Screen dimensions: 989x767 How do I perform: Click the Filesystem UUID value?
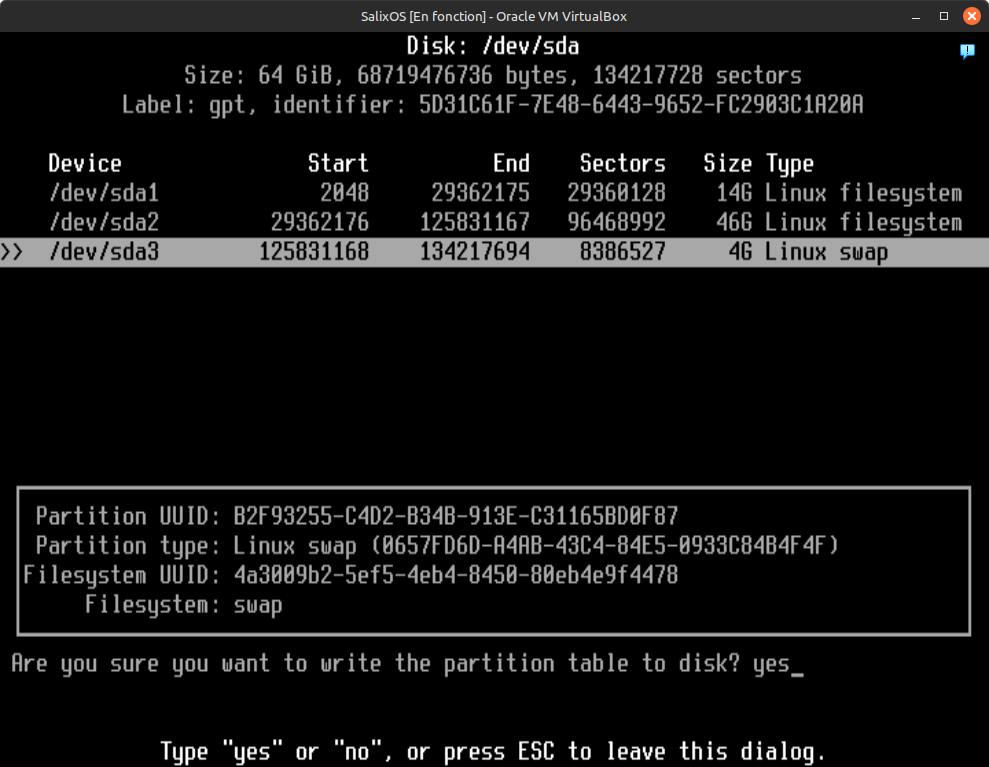click(x=456, y=575)
